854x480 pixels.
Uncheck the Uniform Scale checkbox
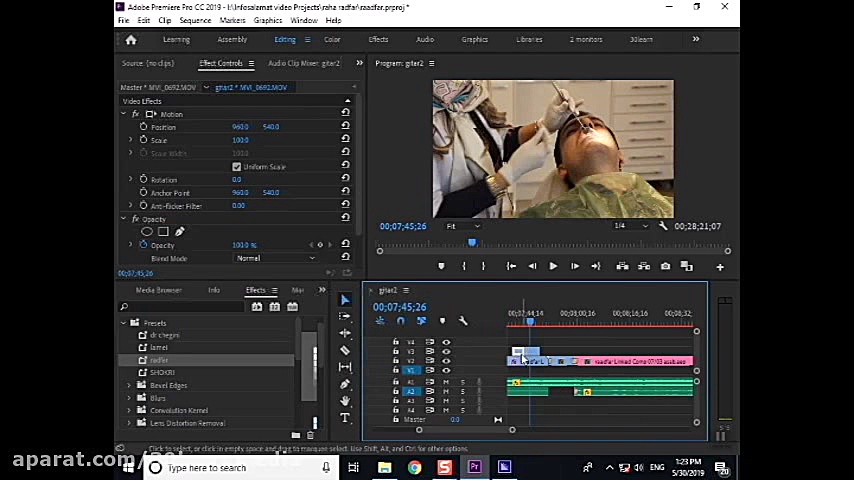tap(237, 167)
